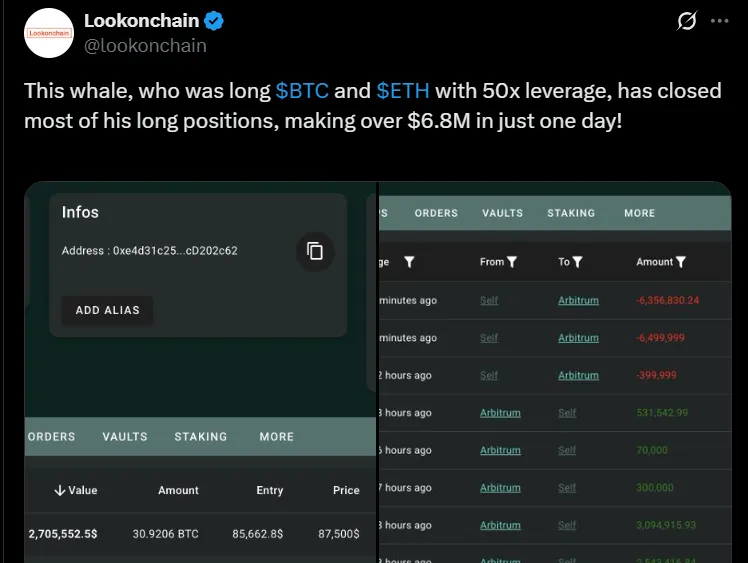Click the Self link in the 531,542.99 row

click(x=567, y=413)
